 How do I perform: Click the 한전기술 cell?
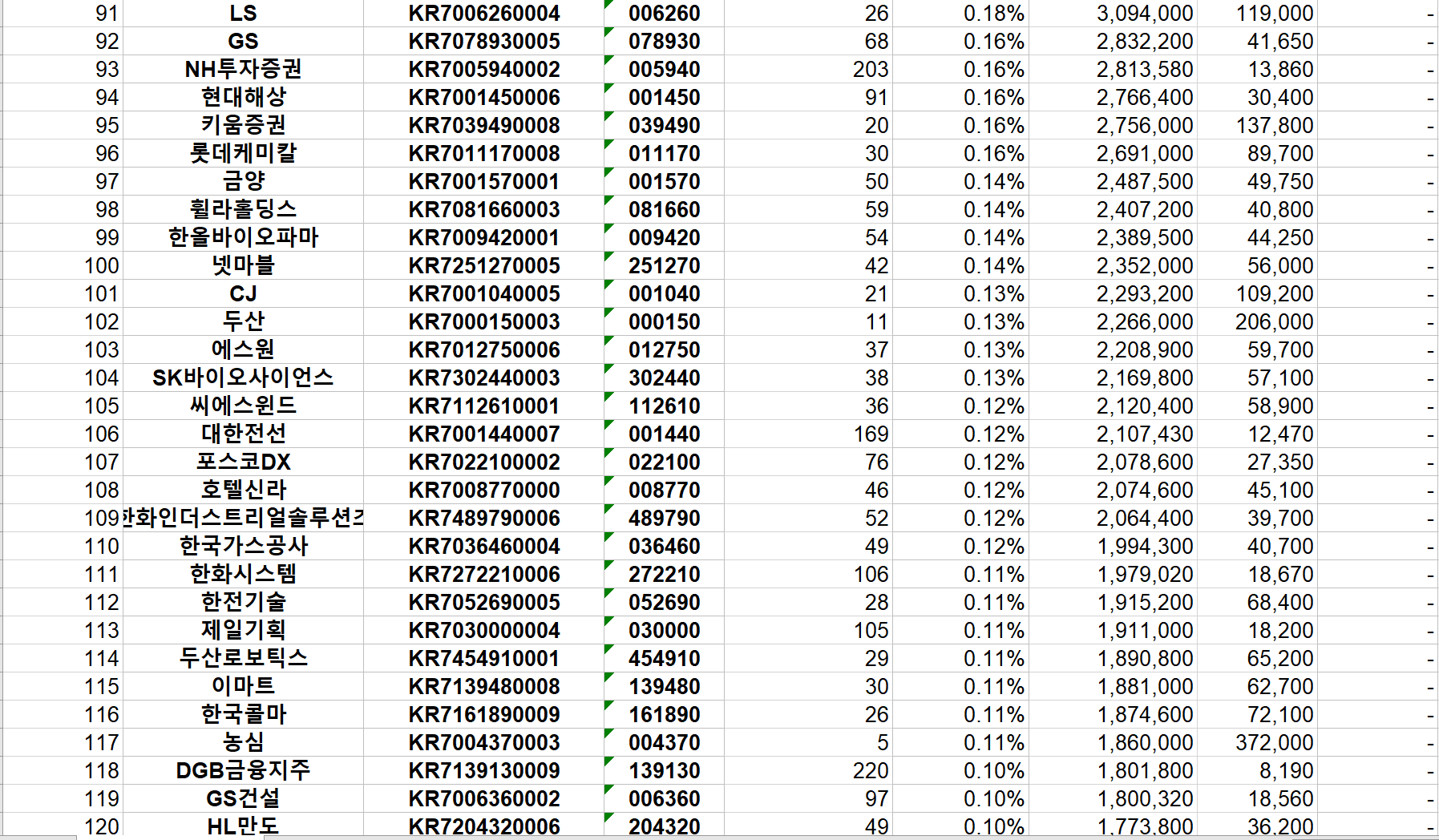[x=243, y=603]
